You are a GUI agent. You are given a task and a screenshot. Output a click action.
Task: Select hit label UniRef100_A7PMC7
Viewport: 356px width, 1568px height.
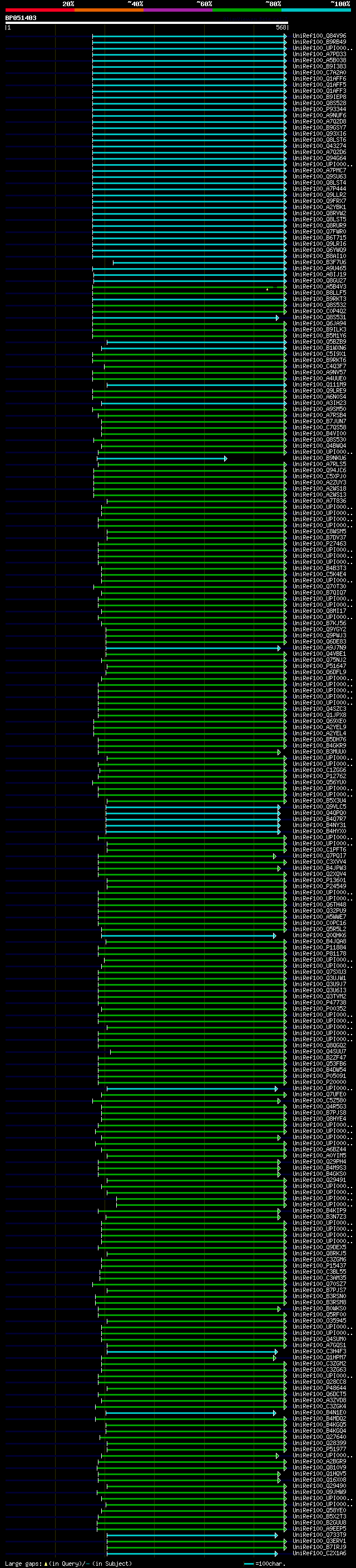tap(319, 170)
